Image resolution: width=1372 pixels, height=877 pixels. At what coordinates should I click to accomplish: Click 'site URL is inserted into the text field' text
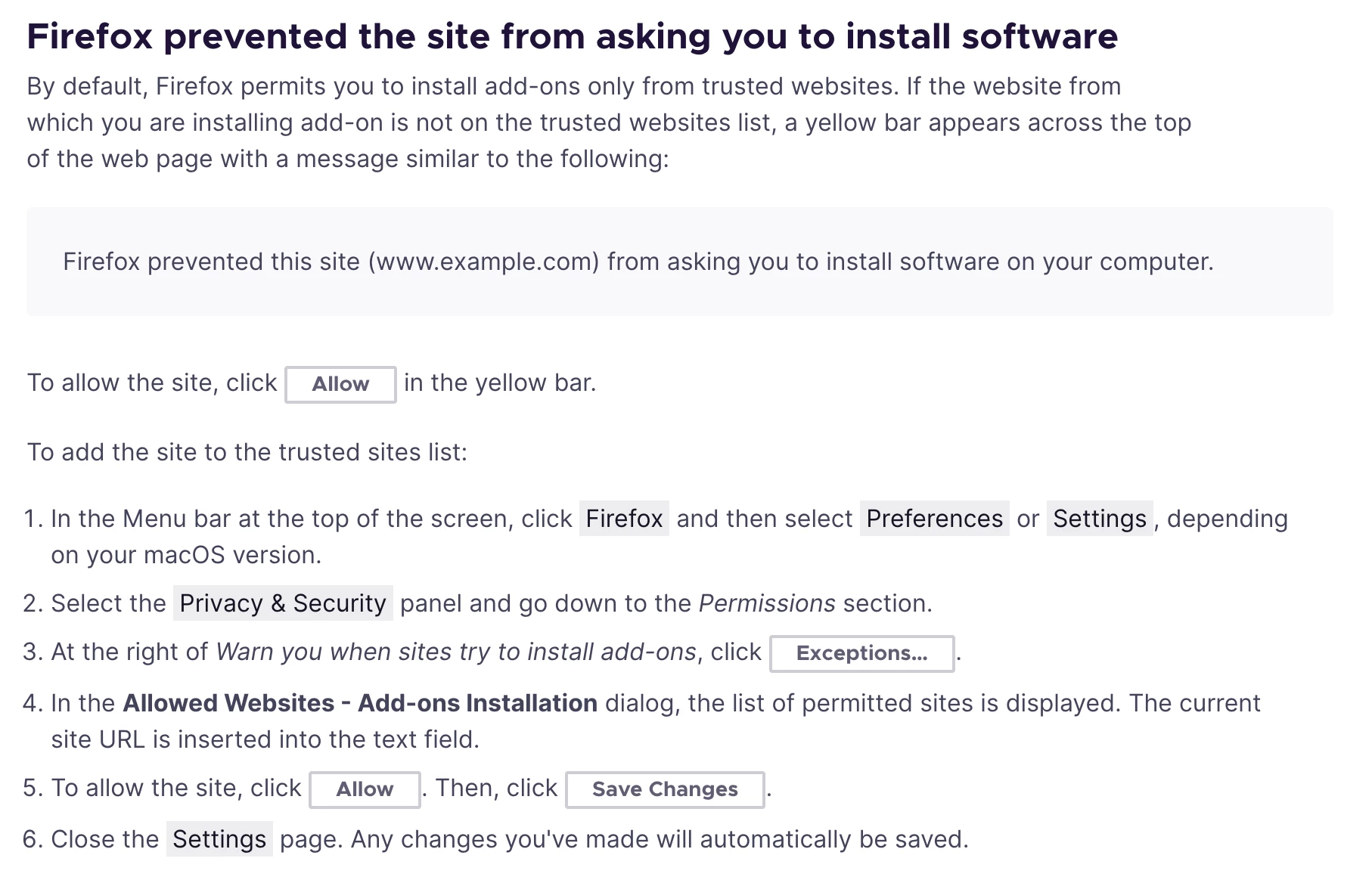tap(265, 739)
